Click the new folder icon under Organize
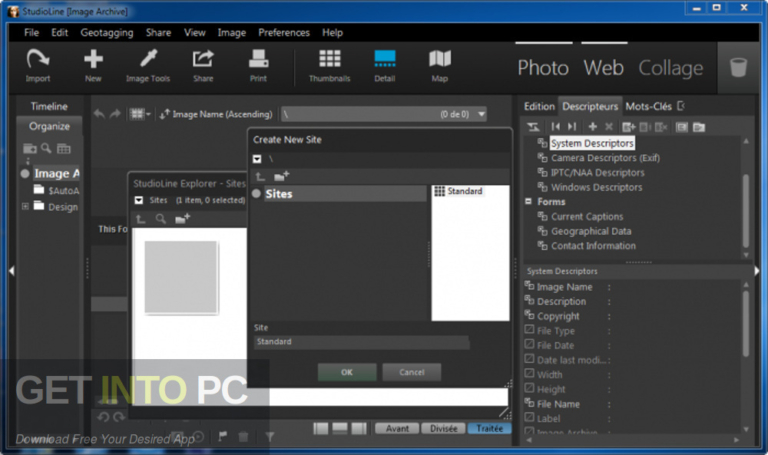 [x=30, y=148]
